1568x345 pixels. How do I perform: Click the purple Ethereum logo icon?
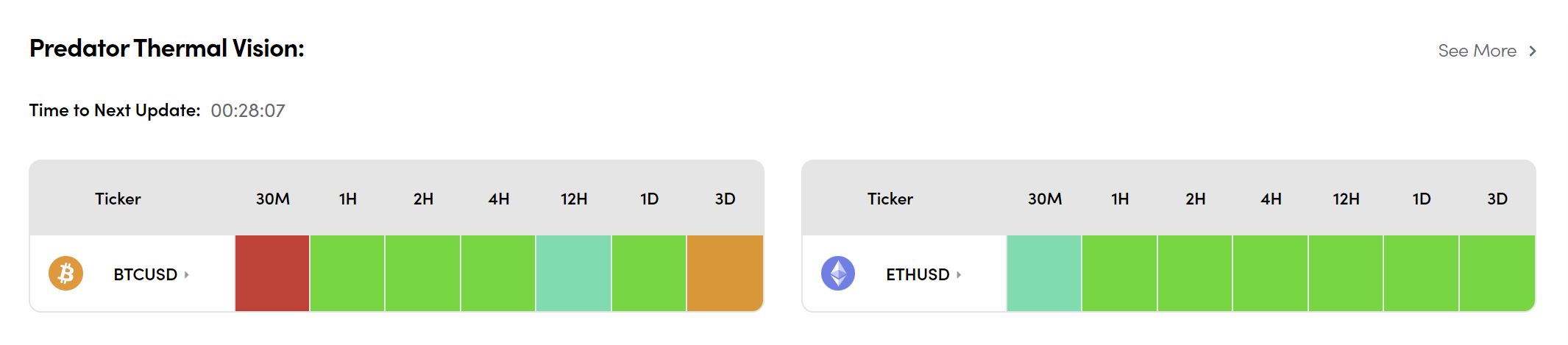(838, 274)
